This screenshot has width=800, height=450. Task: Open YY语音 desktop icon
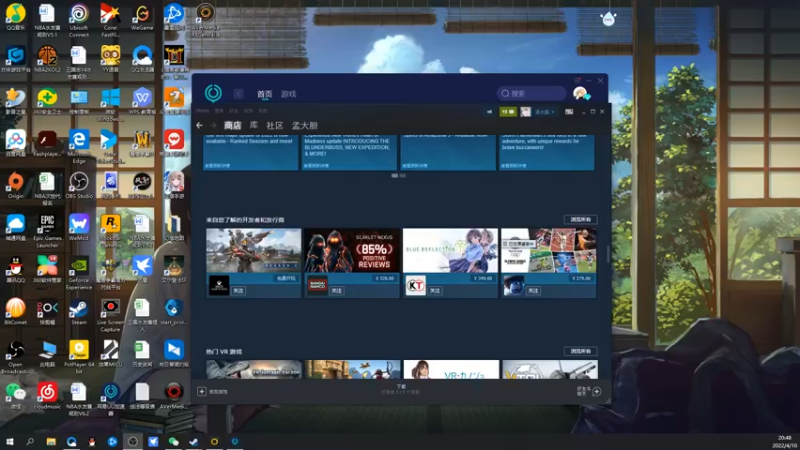[110, 59]
